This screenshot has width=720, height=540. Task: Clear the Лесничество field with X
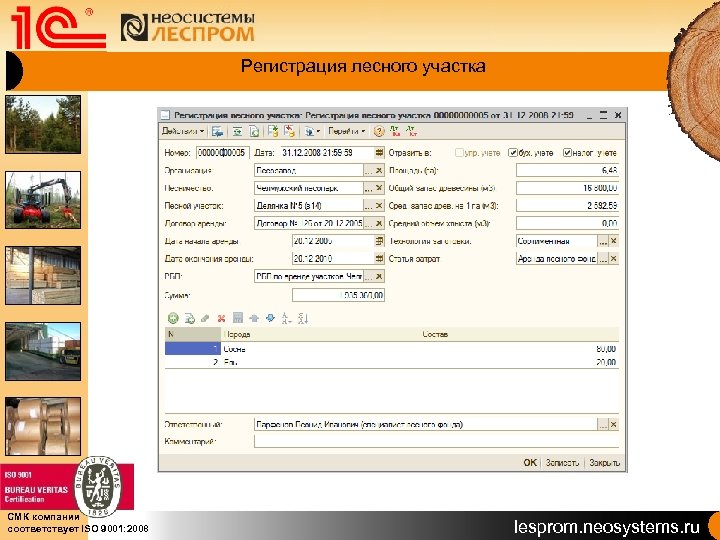tap(379, 188)
